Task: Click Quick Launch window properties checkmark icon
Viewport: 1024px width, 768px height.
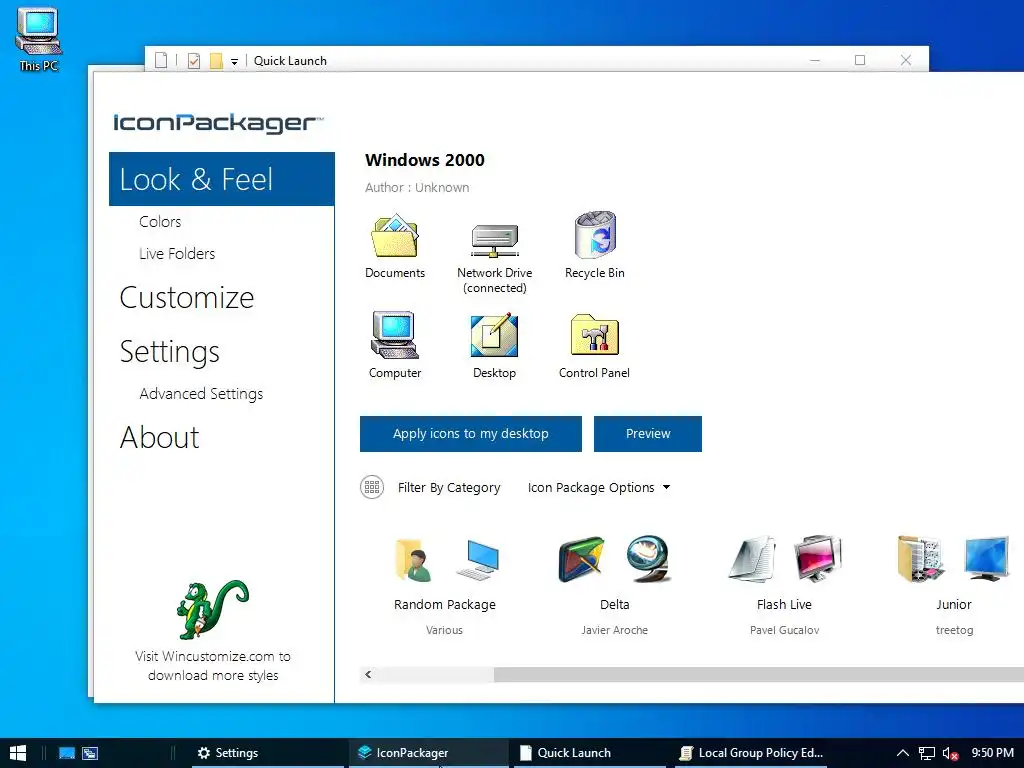Action: [x=194, y=61]
